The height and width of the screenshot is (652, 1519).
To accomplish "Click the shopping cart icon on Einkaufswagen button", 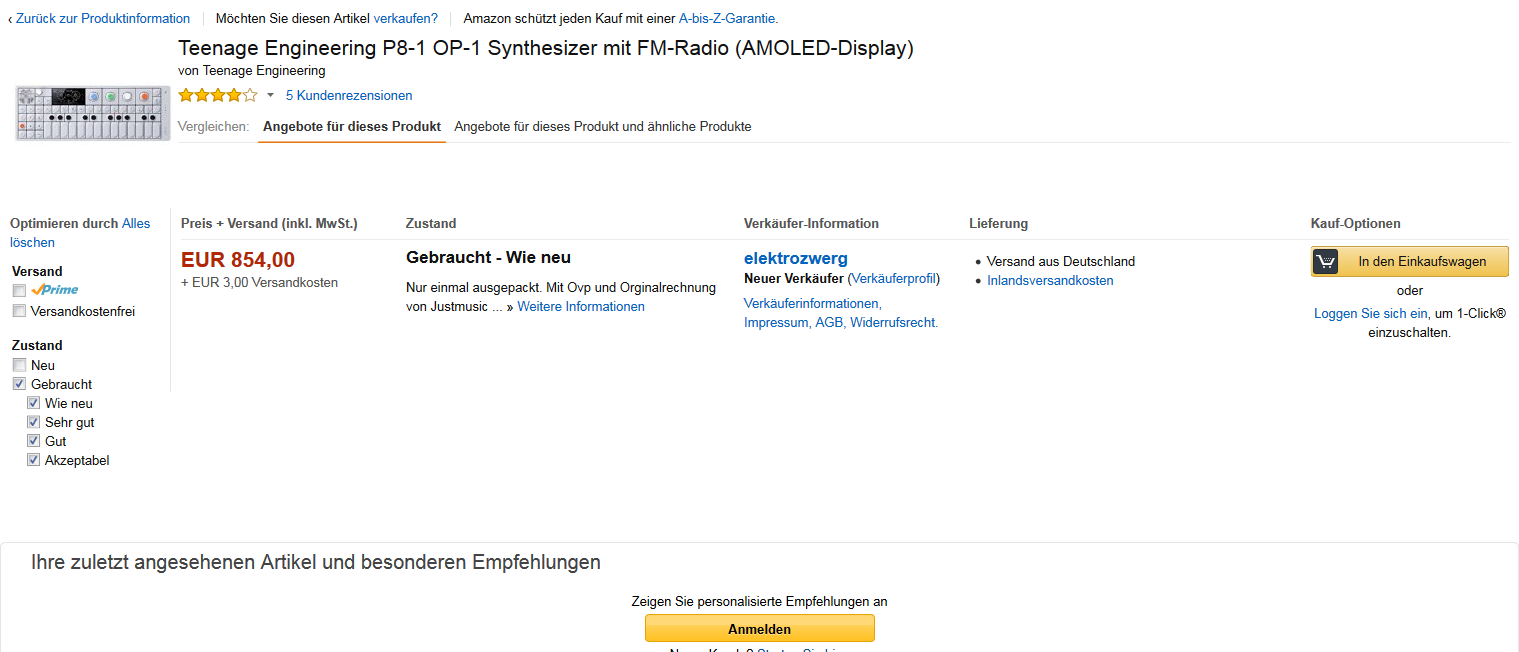I will click(1326, 262).
